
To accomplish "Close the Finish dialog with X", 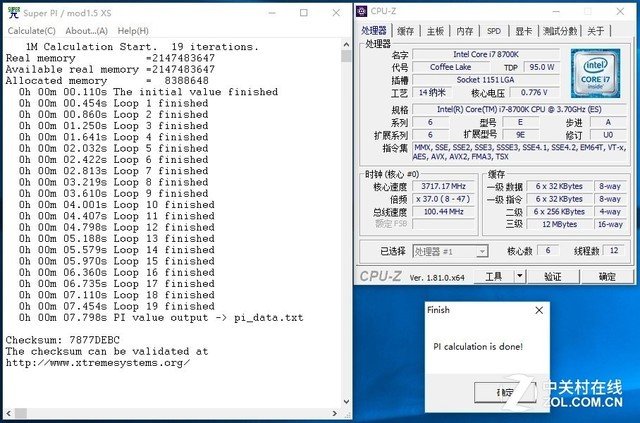I will pyautogui.click(x=539, y=310).
